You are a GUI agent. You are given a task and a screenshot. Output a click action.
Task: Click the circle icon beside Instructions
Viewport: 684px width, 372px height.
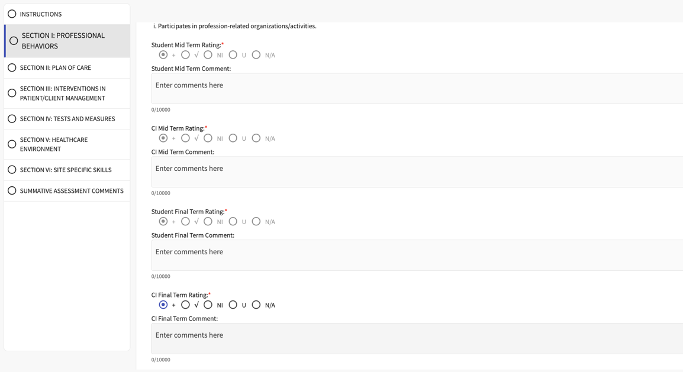[x=12, y=14]
